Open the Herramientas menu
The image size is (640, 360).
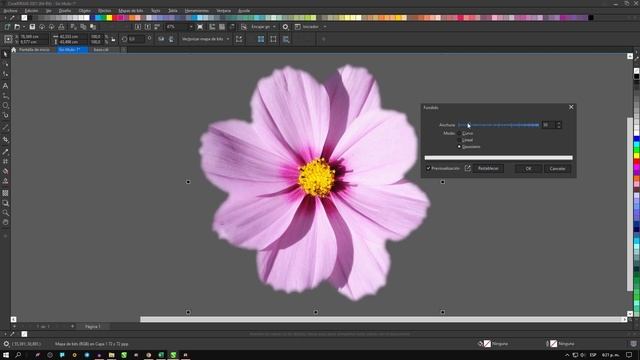point(197,11)
